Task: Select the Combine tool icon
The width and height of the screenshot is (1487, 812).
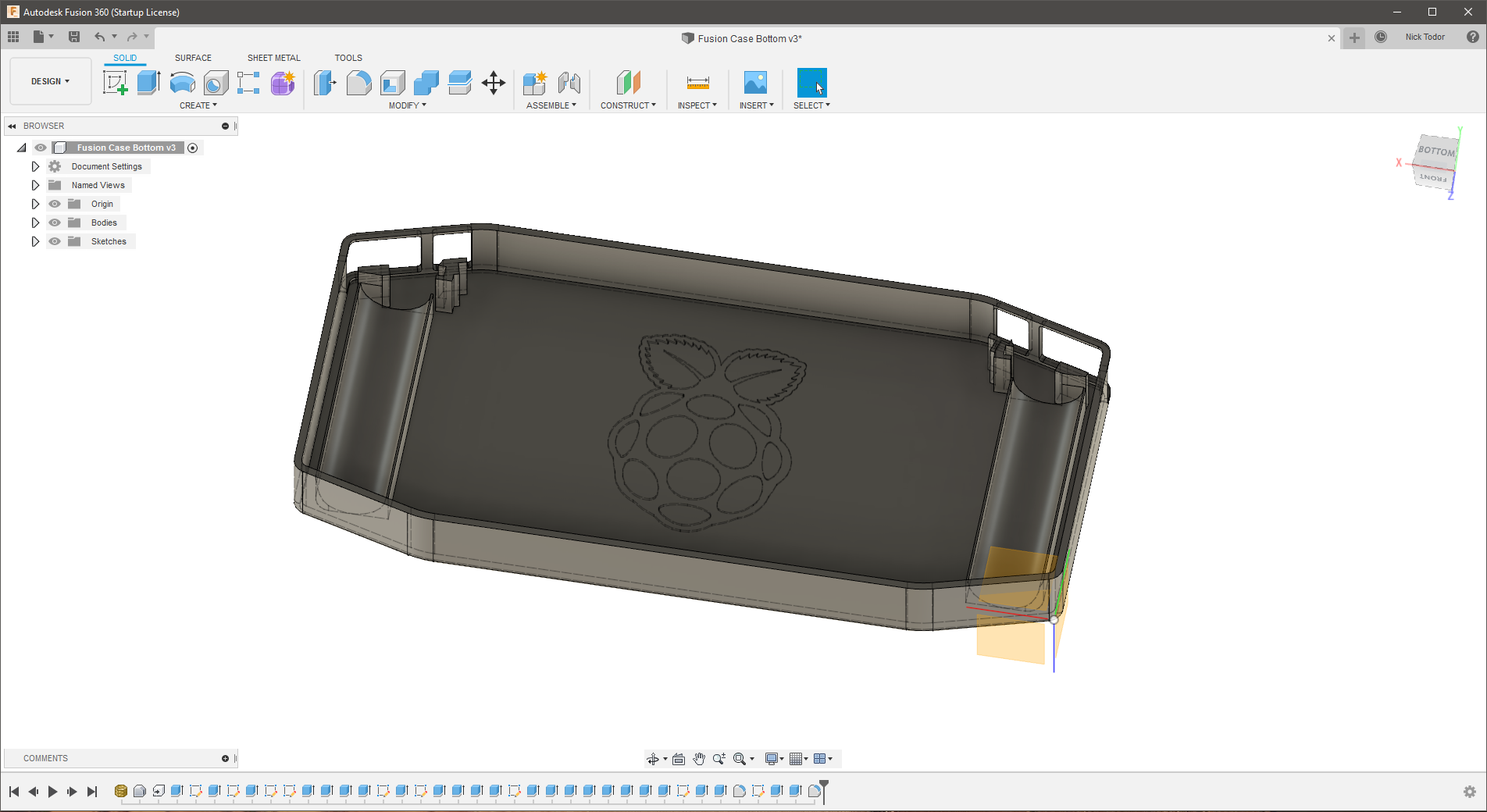Action: (x=426, y=83)
